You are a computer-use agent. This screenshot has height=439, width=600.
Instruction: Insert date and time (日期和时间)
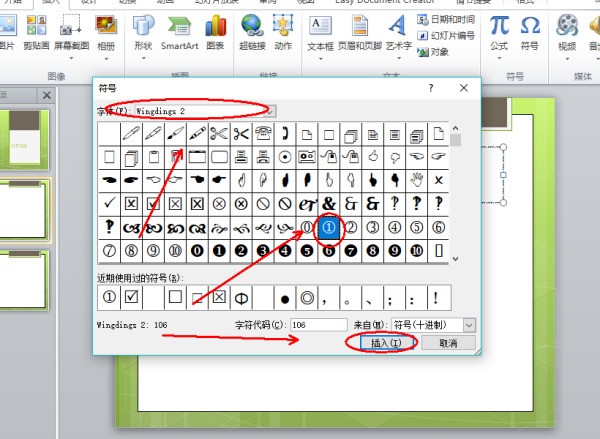(x=447, y=20)
